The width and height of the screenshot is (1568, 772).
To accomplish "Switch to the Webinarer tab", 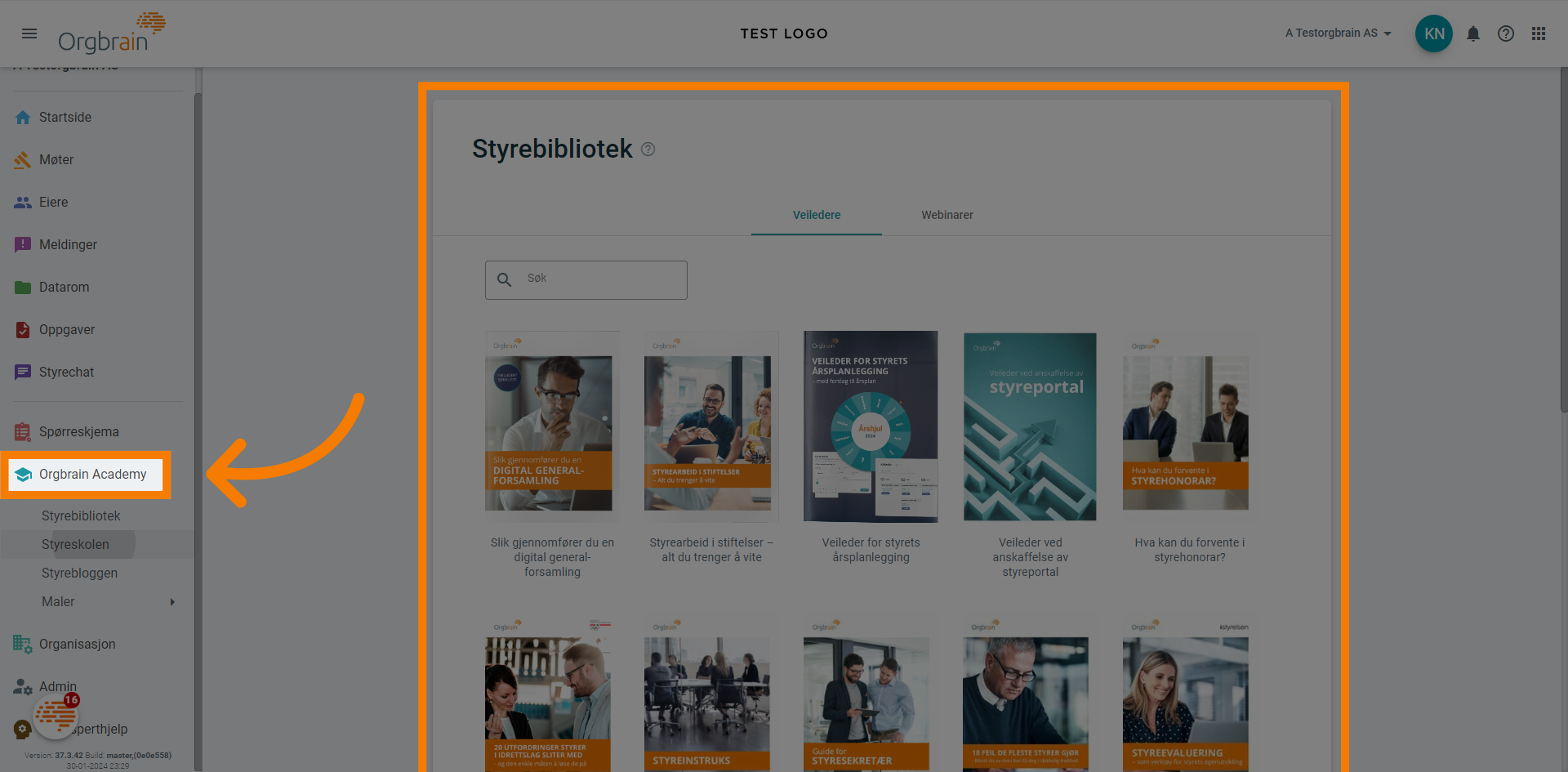I will pyautogui.click(x=947, y=215).
